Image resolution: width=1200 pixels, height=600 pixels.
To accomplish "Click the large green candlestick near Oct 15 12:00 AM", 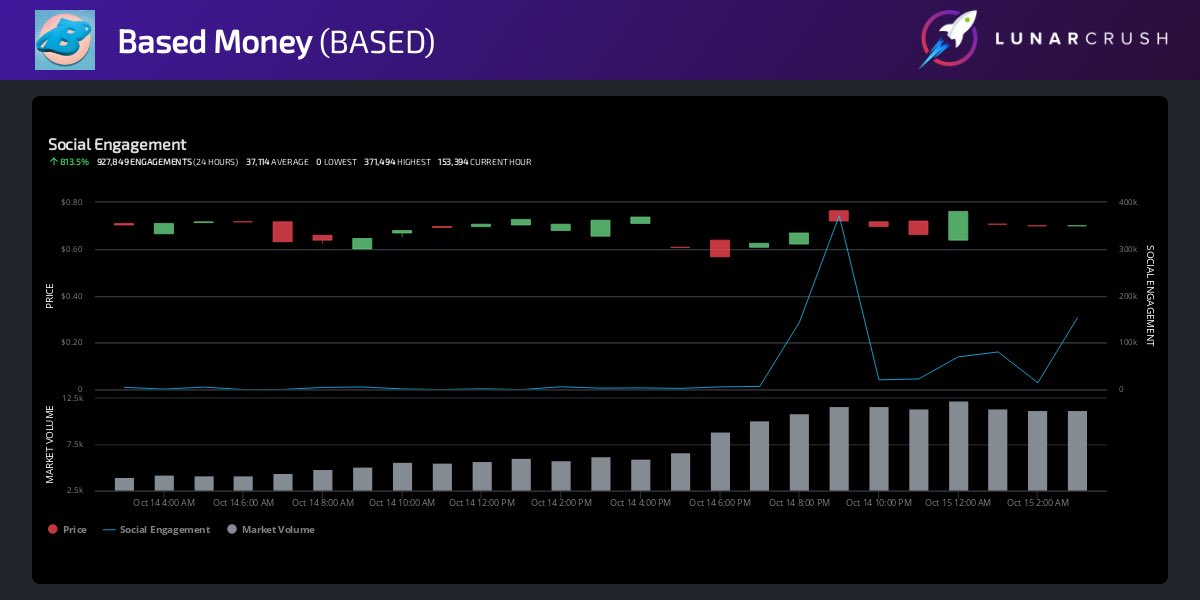I will (957, 226).
